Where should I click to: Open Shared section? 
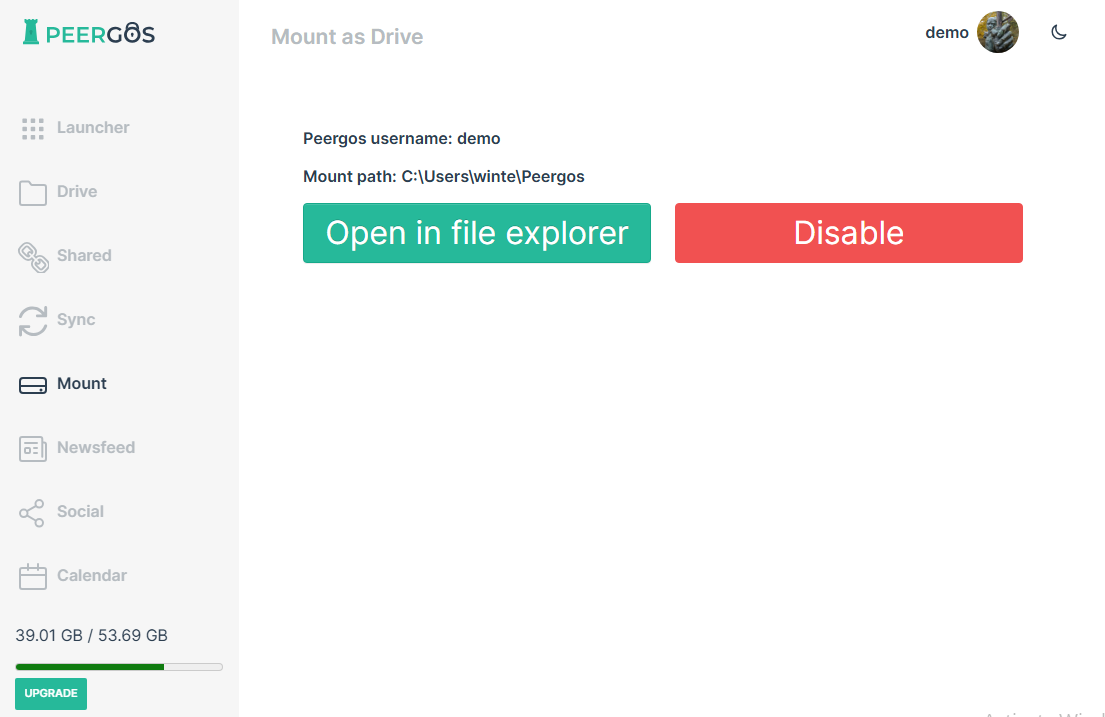pyautogui.click(x=84, y=256)
